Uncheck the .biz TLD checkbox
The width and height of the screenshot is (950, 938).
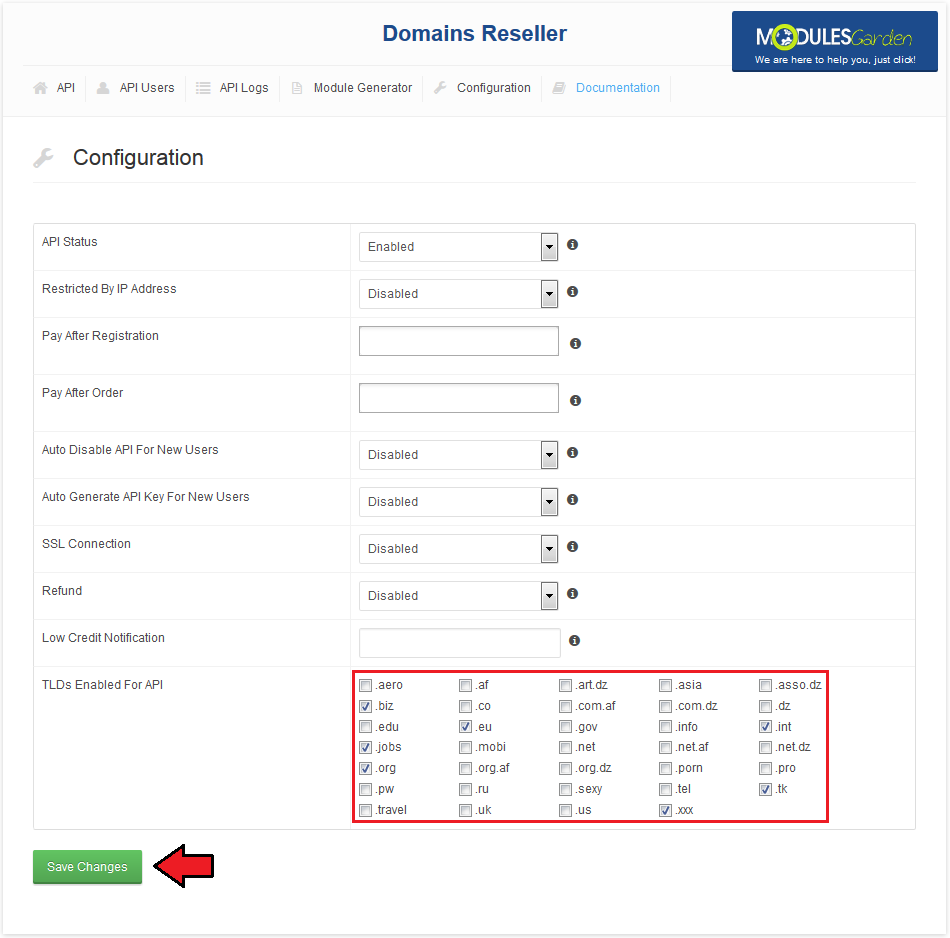365,706
